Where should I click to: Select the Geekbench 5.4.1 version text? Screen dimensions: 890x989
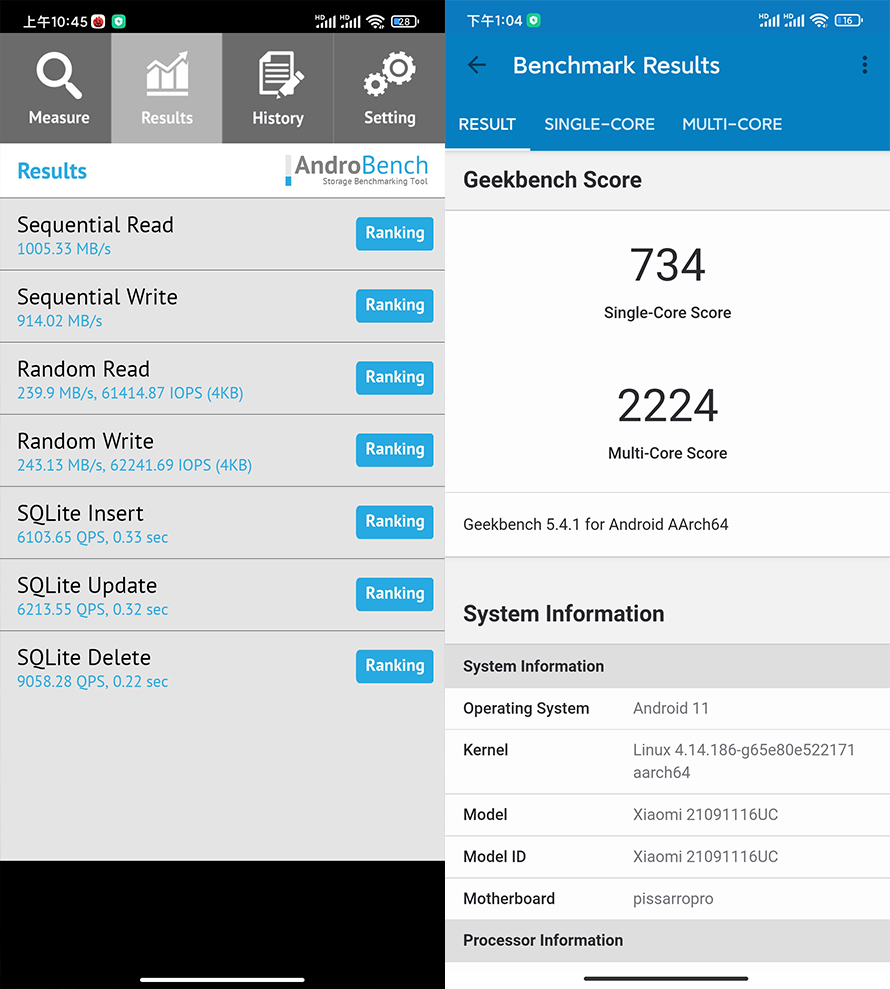595,524
